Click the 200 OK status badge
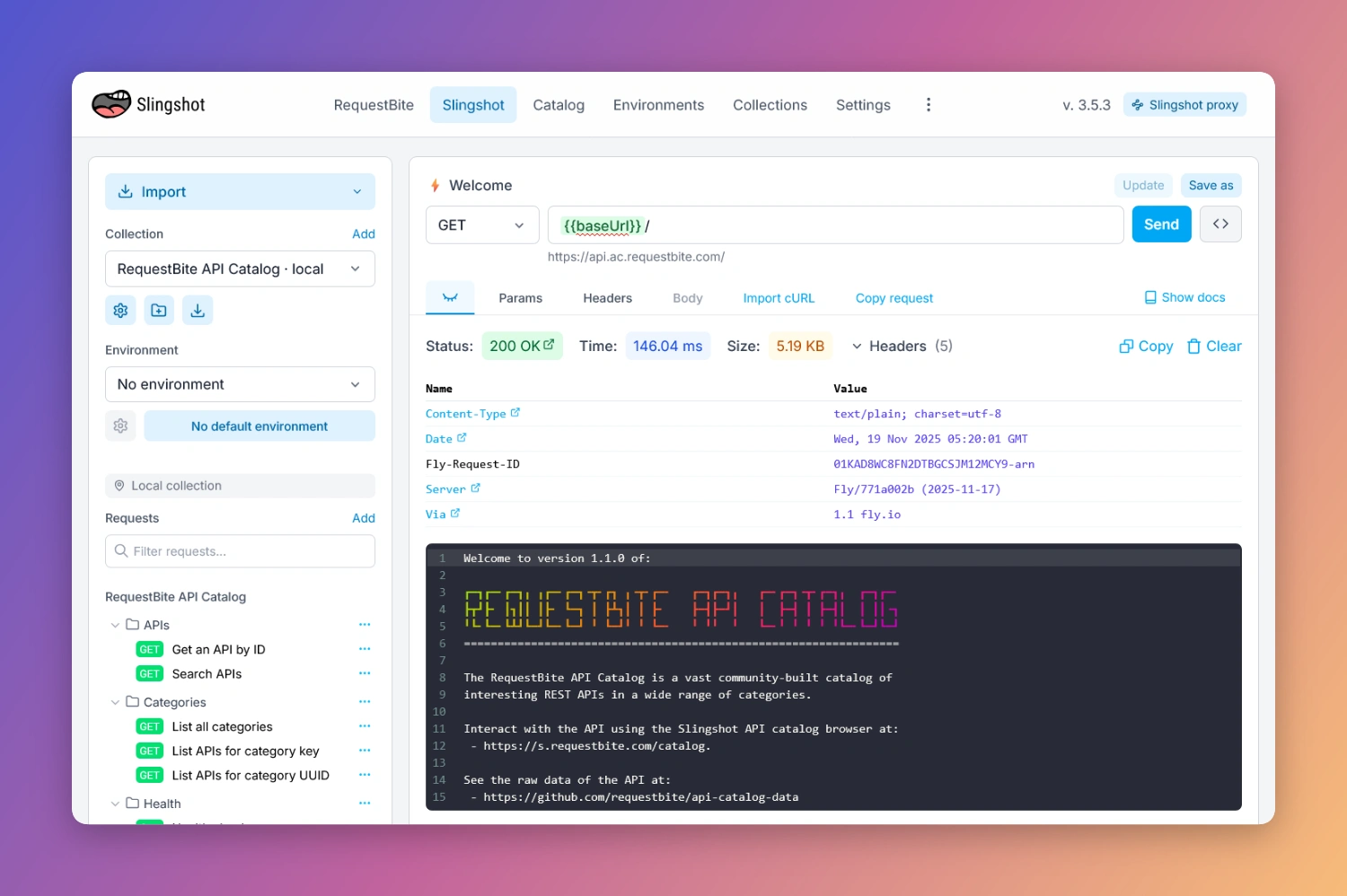Screen dimensions: 1347x896 522,346
